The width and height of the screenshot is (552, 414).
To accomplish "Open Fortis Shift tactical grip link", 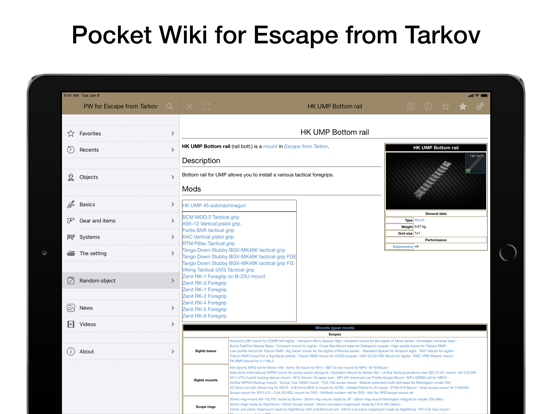I will [208, 230].
